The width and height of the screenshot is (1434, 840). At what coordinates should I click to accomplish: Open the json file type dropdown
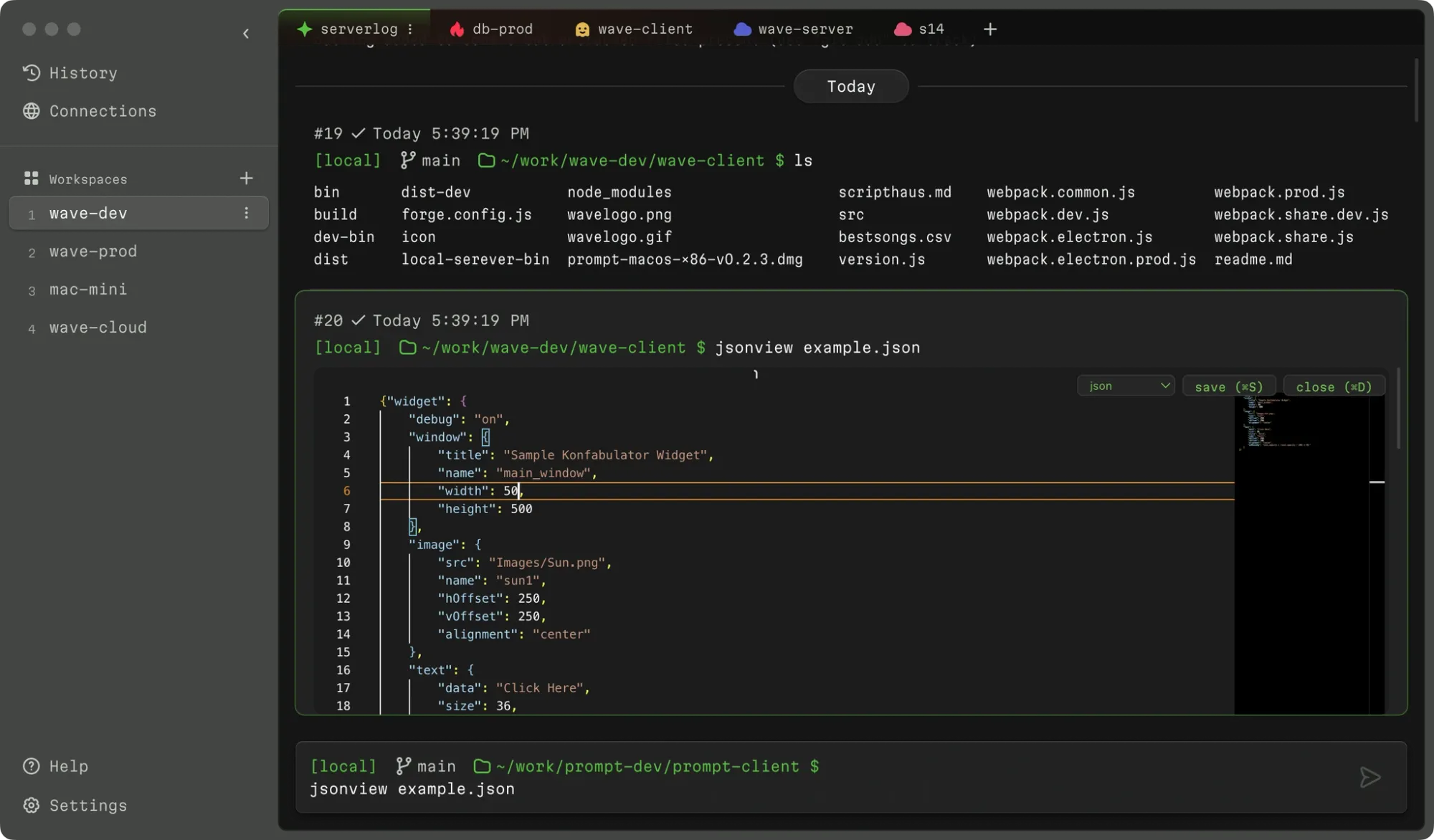click(x=1125, y=386)
